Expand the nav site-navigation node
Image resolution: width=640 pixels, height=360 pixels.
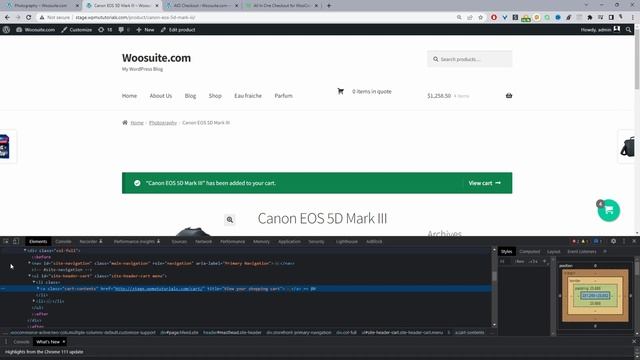click(x=29, y=263)
